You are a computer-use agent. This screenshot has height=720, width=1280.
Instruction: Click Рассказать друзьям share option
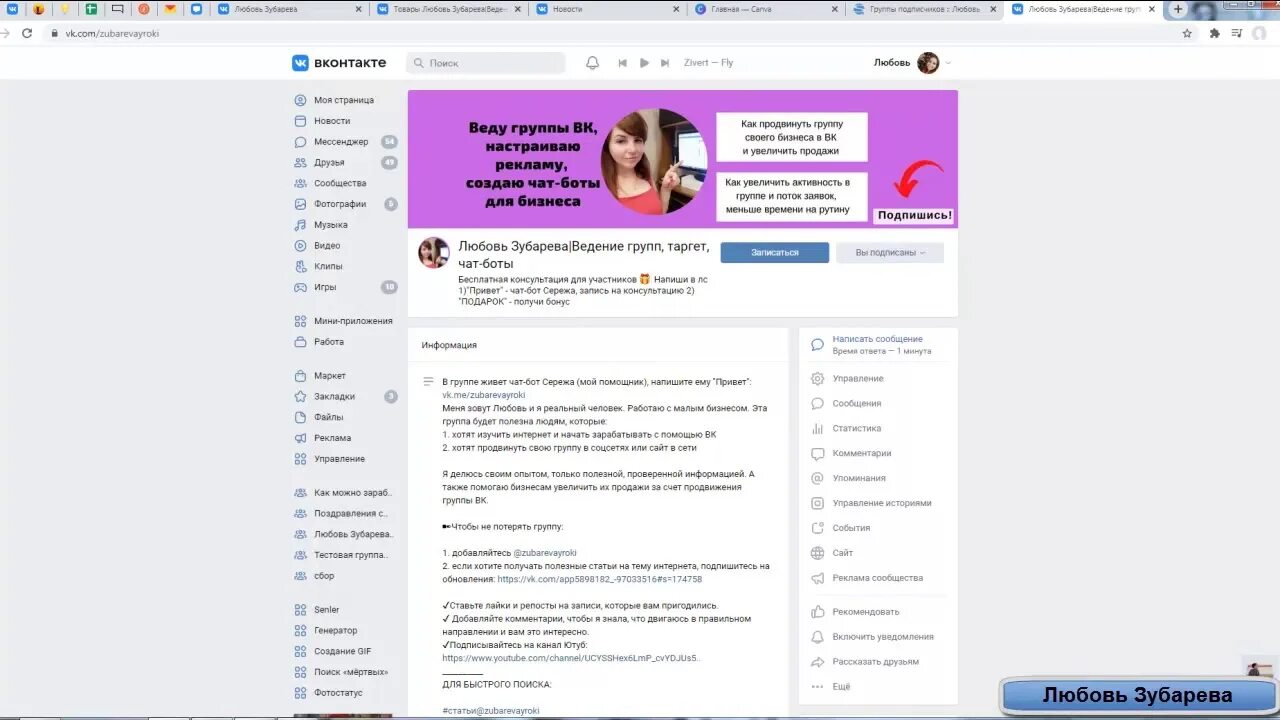tap(878, 662)
